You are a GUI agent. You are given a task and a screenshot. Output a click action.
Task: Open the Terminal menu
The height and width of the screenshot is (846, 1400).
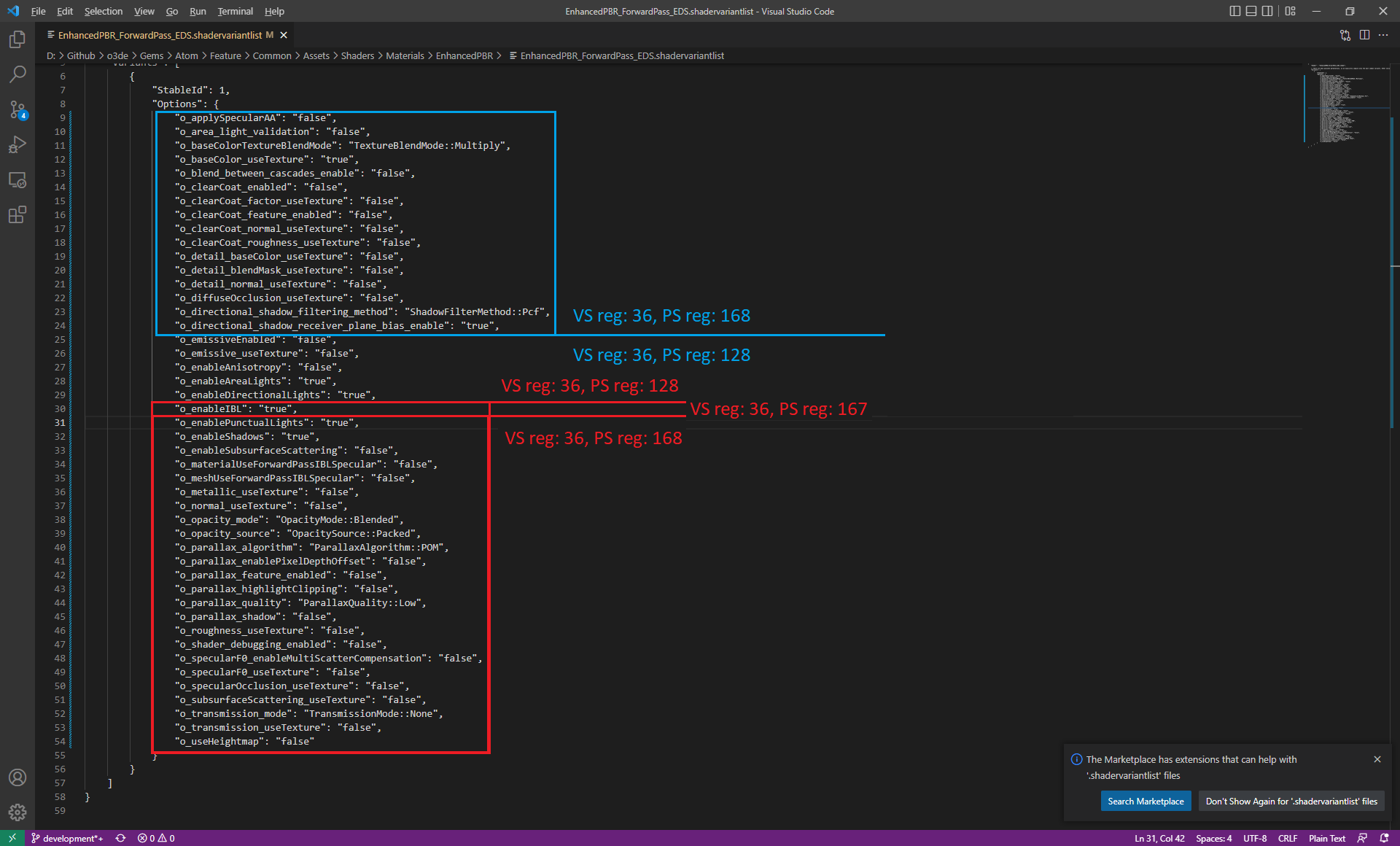(x=235, y=11)
